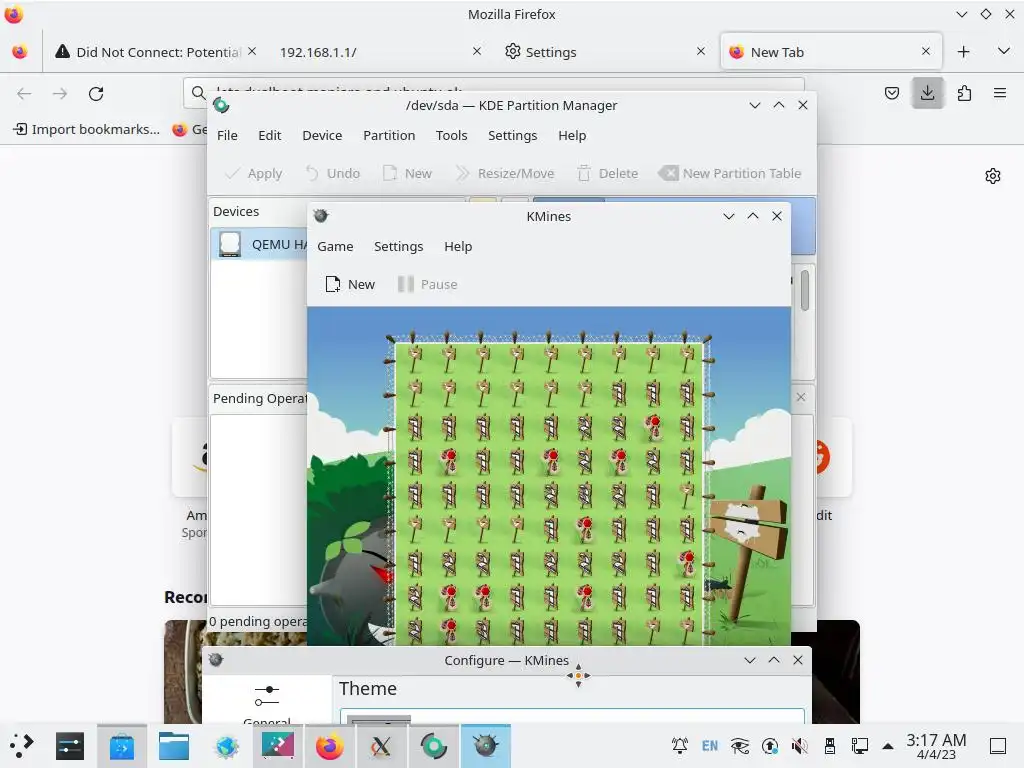The width and height of the screenshot is (1024, 768).
Task: Click Resize/Move in Partition Manager toolbar
Action: [505, 173]
